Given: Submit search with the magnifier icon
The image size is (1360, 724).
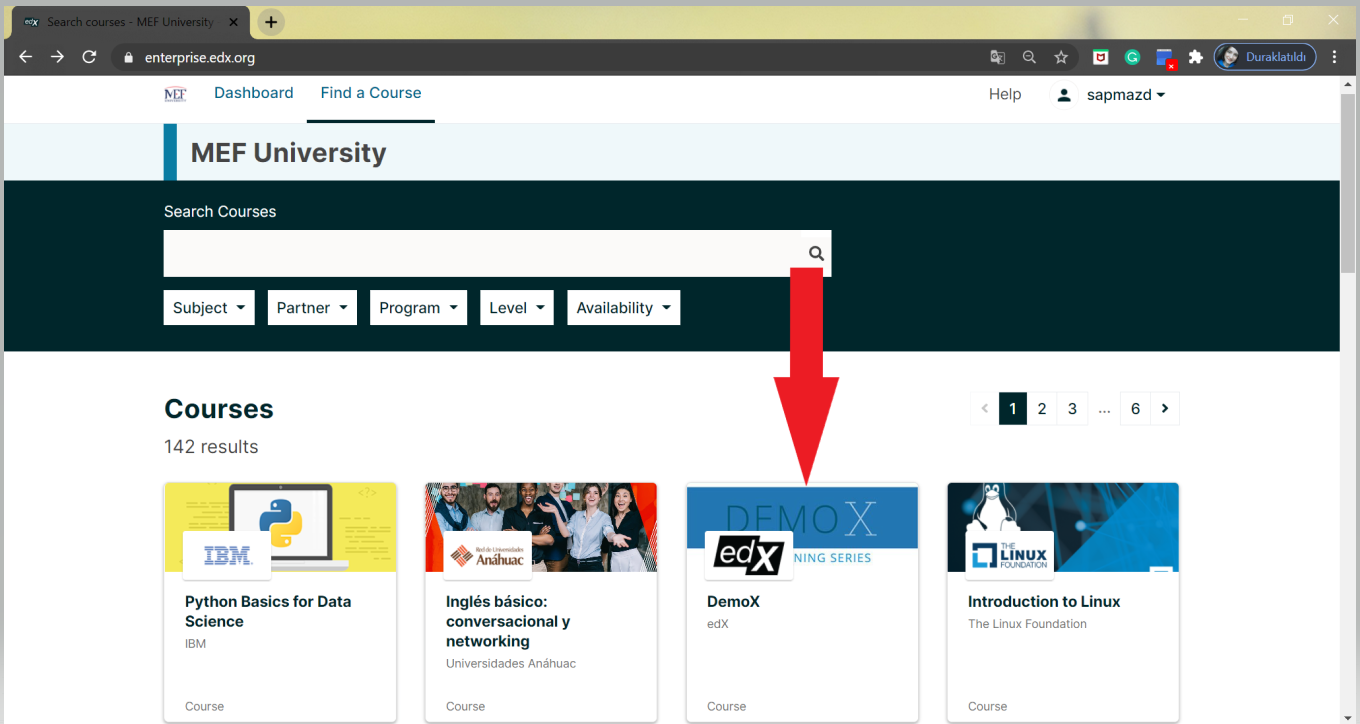Looking at the screenshot, I should [816, 253].
